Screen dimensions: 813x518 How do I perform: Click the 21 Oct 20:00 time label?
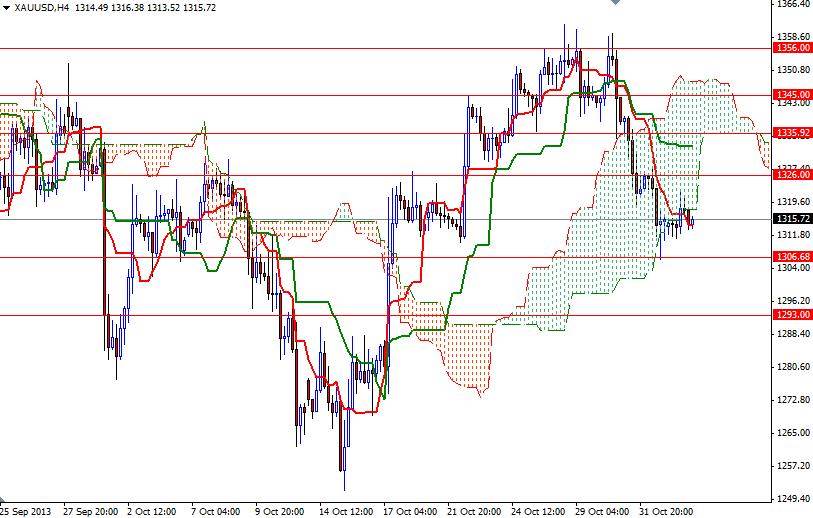(474, 512)
